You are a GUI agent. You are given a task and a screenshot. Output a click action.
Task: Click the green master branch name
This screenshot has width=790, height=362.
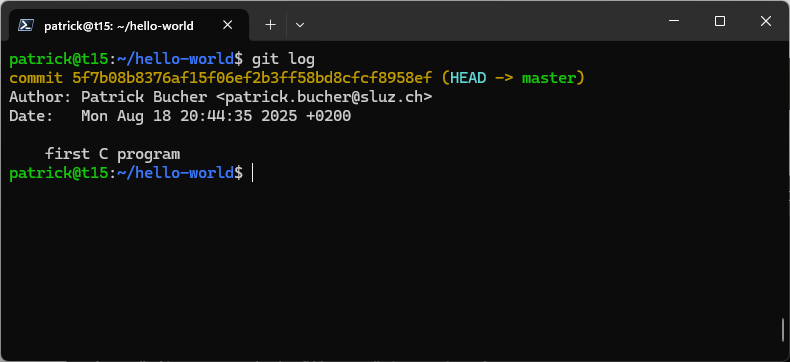[549, 78]
